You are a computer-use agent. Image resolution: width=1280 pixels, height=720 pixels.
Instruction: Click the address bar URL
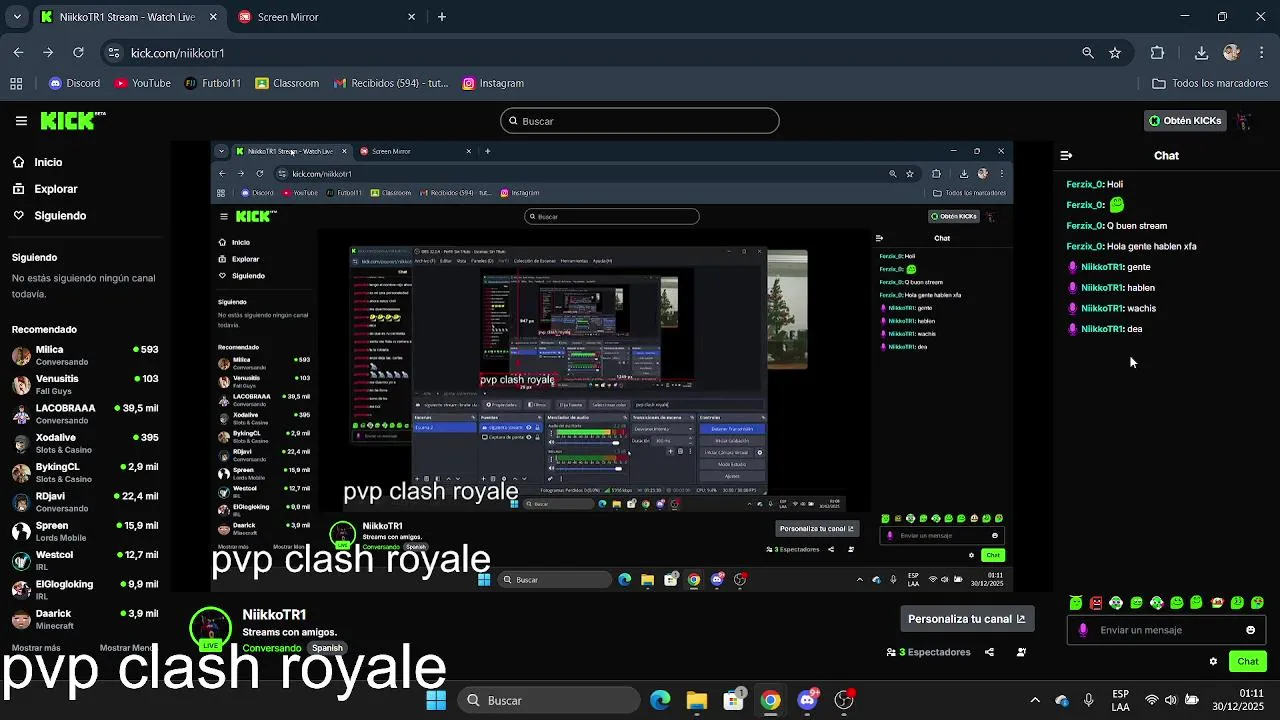tap(178, 53)
